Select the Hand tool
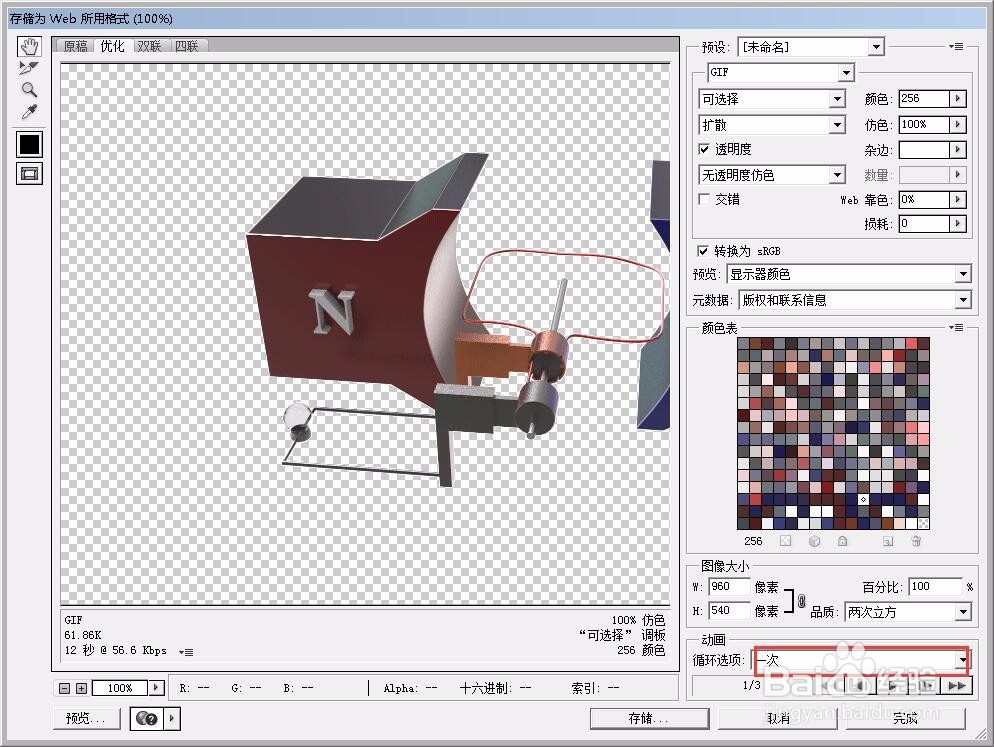 [29, 45]
